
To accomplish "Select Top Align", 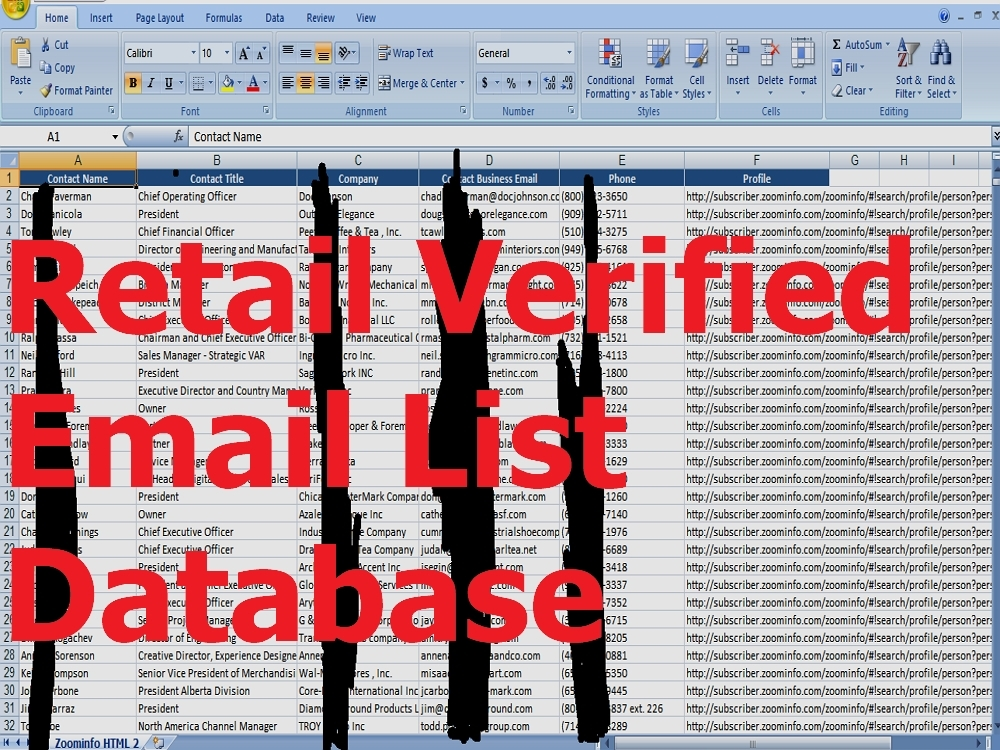I will (288, 53).
